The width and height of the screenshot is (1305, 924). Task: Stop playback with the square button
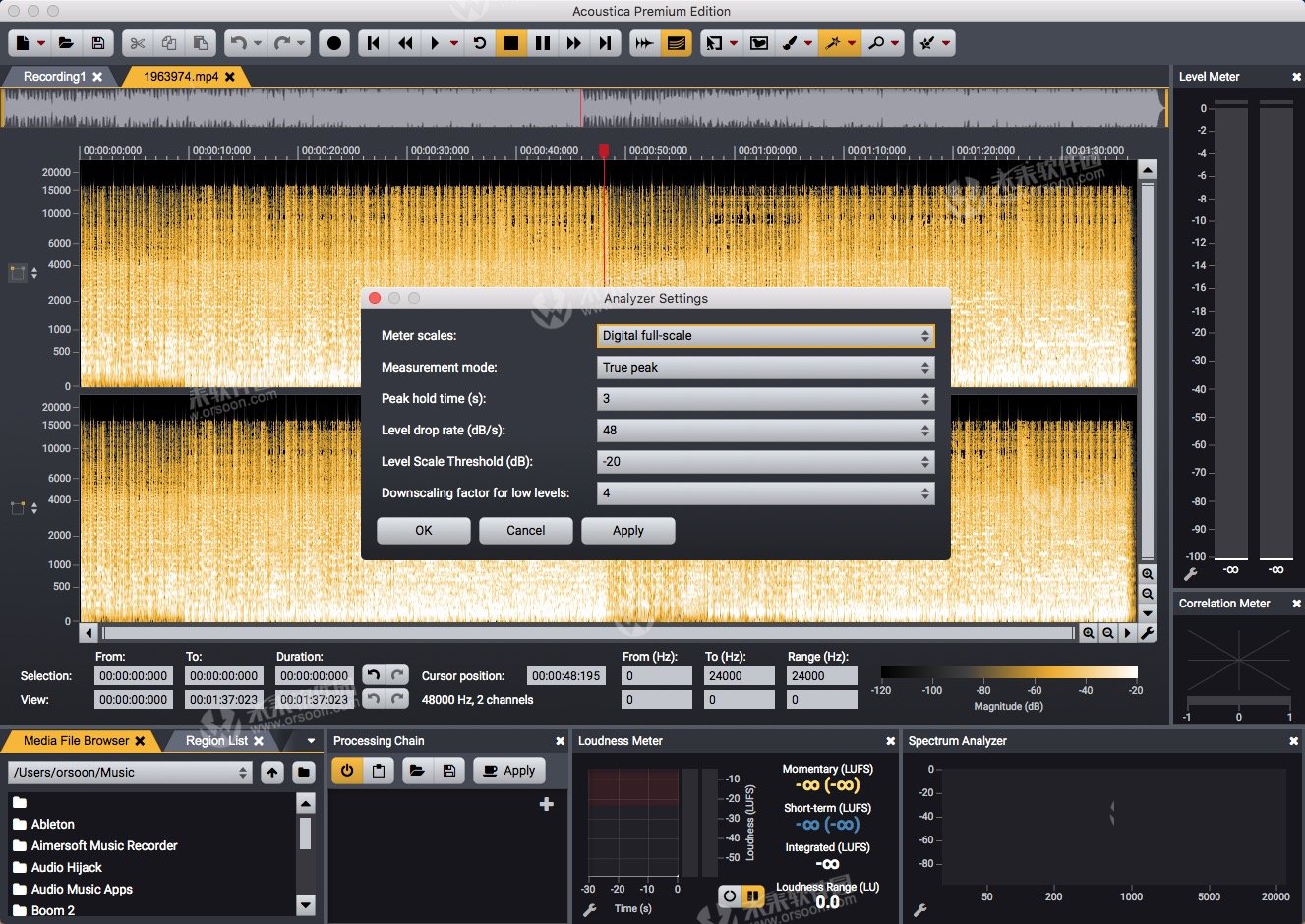click(510, 43)
